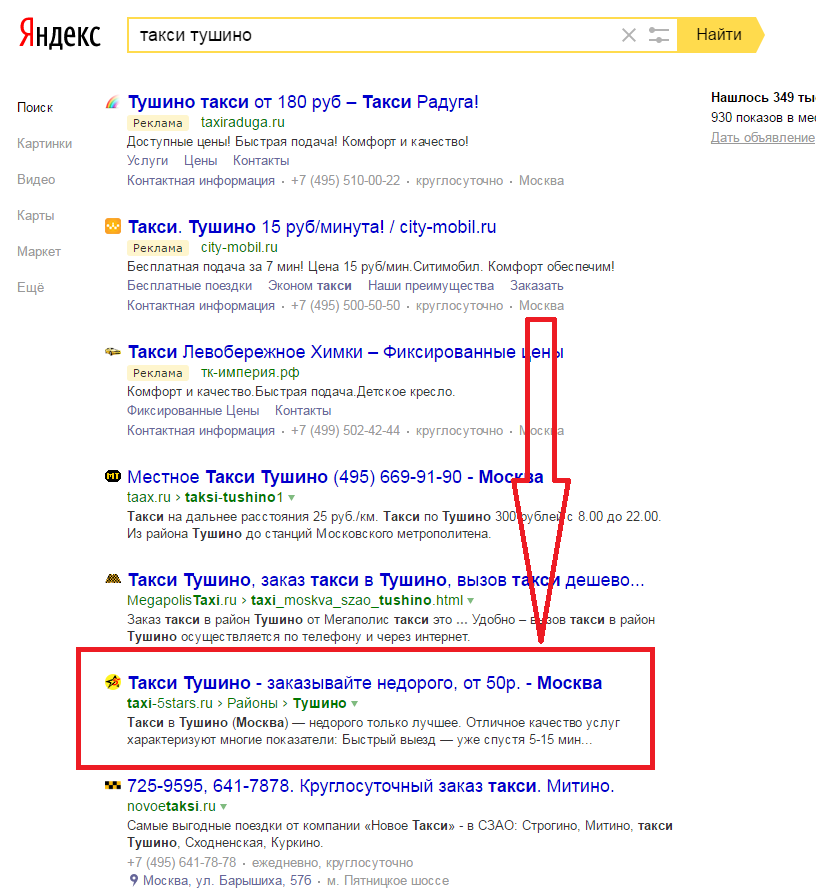This screenshot has height=894, width=816.
Task: Expand taxi-5stars.ru result dropdown arrow
Action: point(354,704)
